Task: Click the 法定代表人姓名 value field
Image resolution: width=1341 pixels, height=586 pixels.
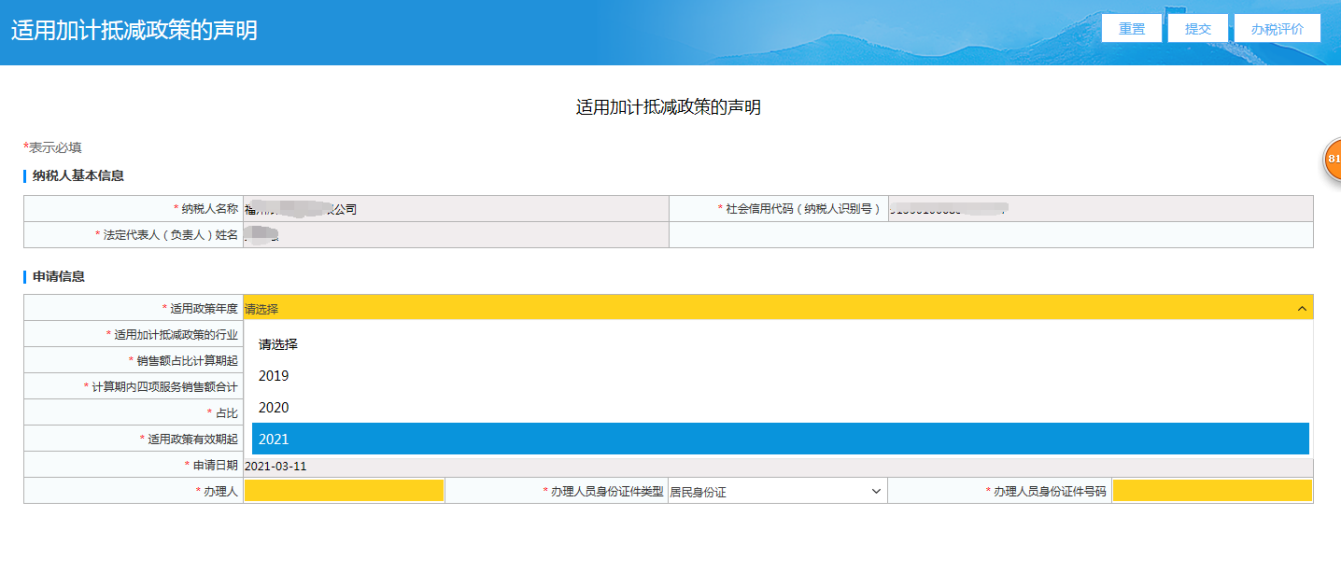Action: [x=455, y=235]
